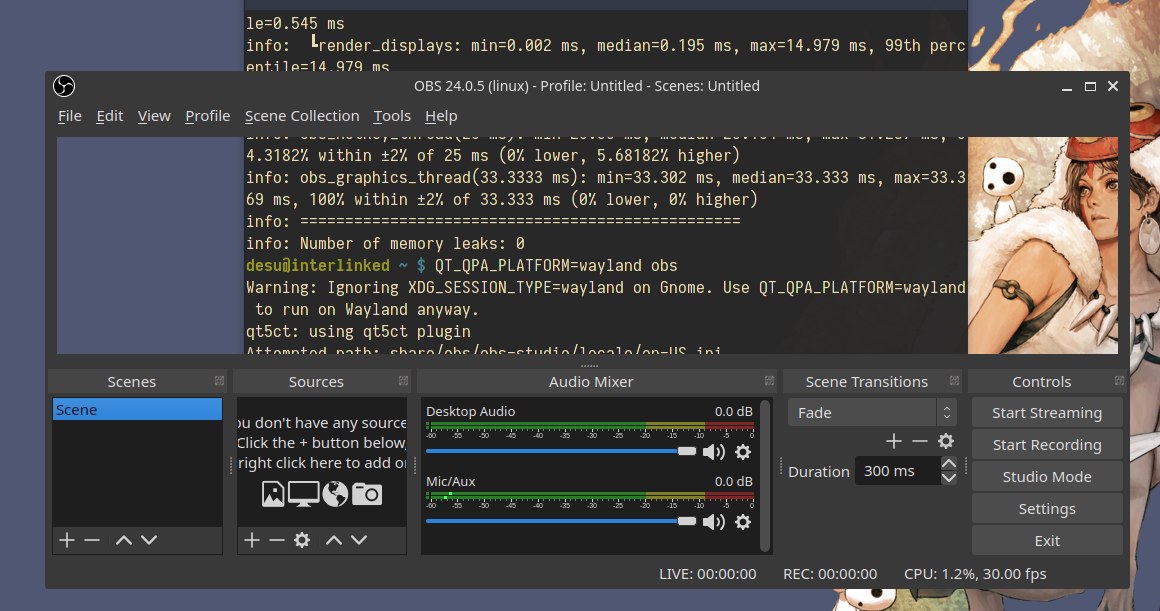Undock the Audio Mixer panel

[x=769, y=381]
